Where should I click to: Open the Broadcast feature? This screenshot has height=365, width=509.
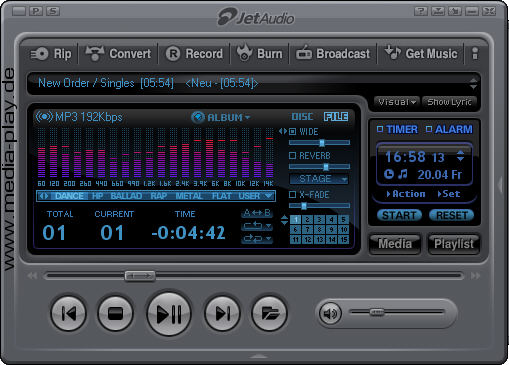[333, 53]
